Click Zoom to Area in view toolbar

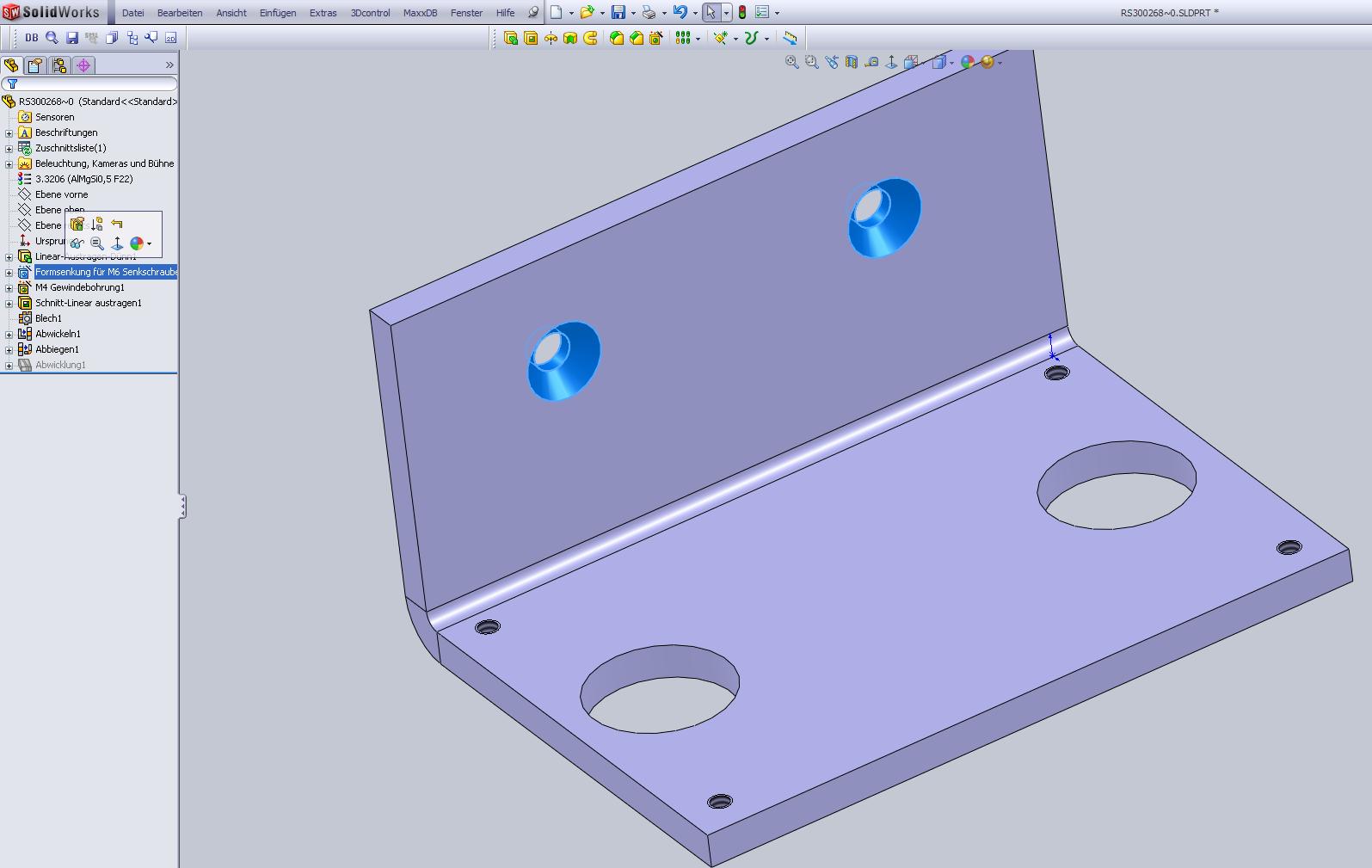(x=812, y=62)
